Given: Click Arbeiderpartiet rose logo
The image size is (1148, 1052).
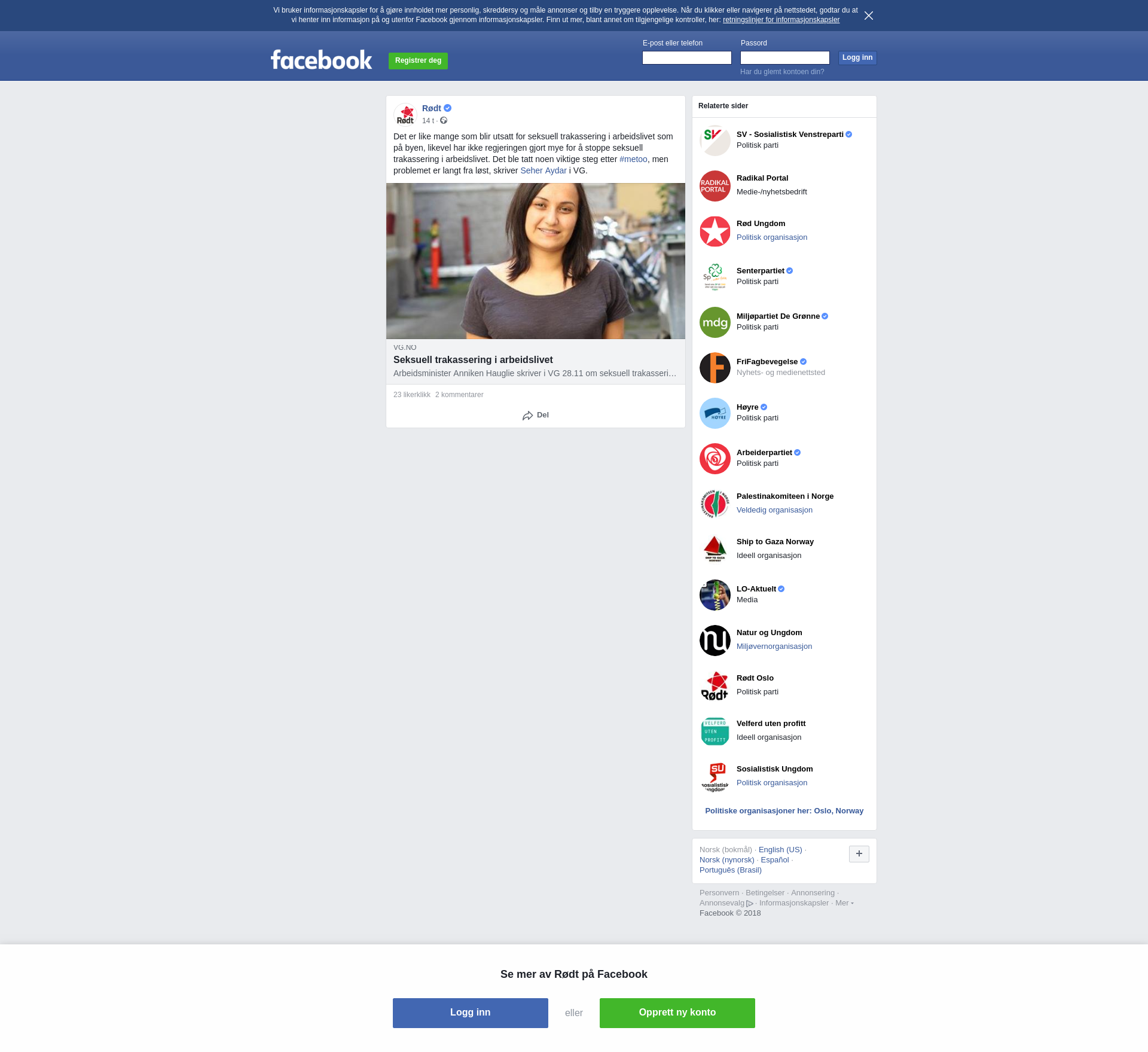Looking at the screenshot, I should [x=715, y=459].
